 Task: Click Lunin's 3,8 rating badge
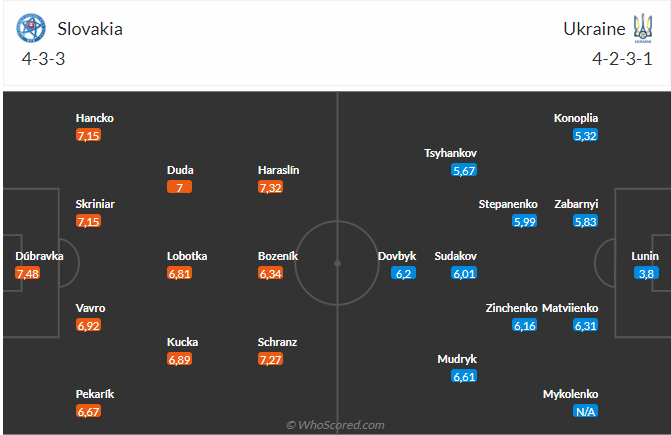(645, 273)
